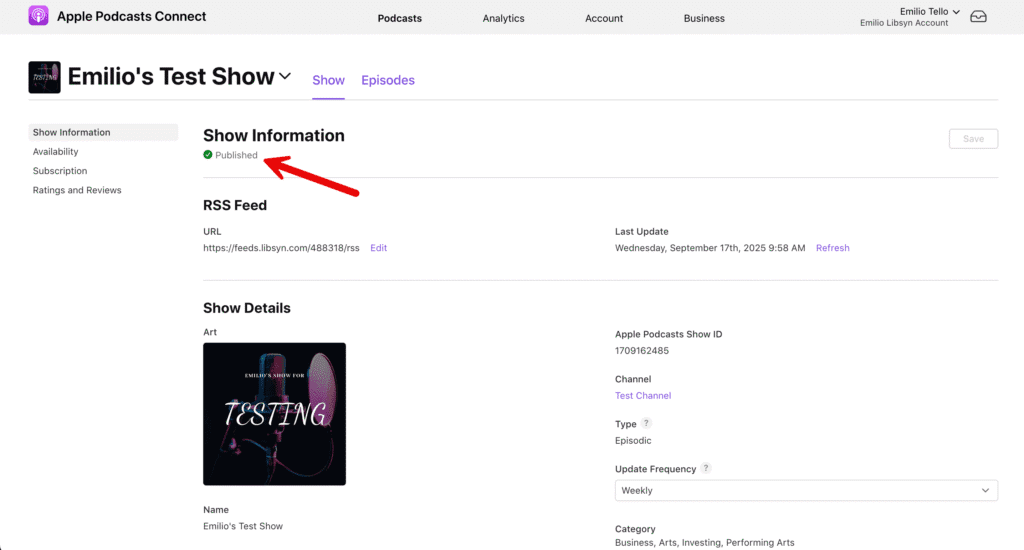Refresh the RSS feed last update
The width and height of the screenshot is (1024, 550).
tap(832, 248)
